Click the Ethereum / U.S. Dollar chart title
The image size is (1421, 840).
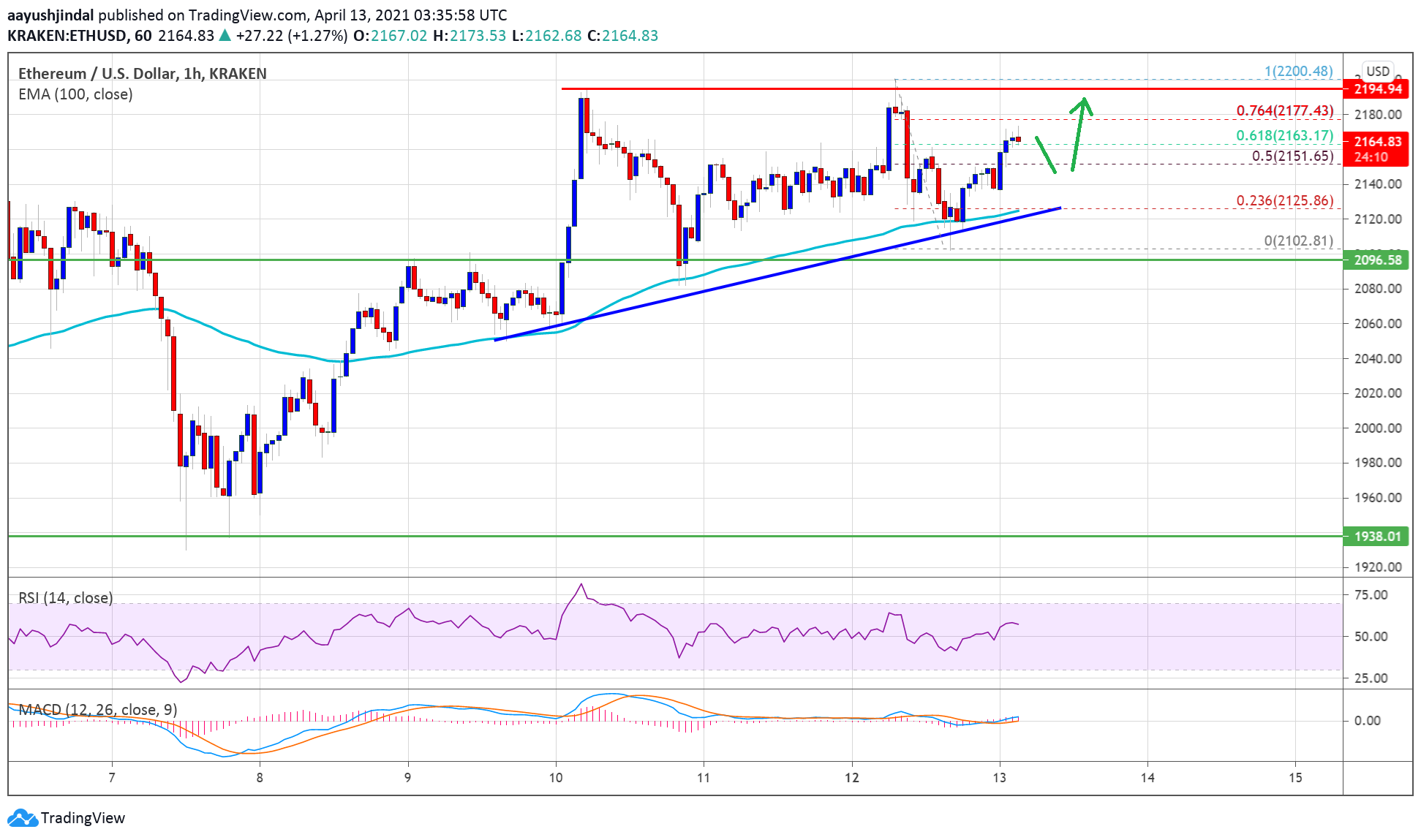(142, 73)
